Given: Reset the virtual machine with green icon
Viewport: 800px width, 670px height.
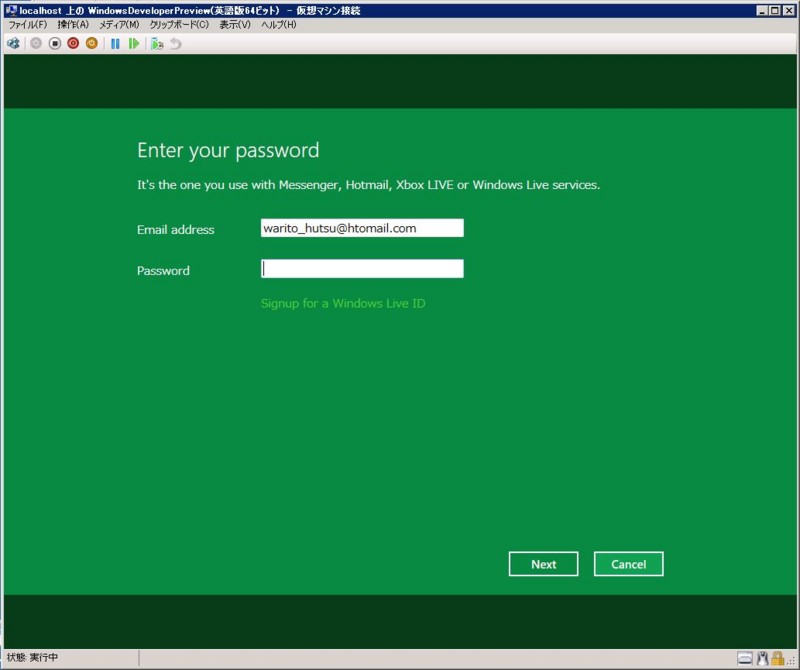Looking at the screenshot, I should [134, 44].
